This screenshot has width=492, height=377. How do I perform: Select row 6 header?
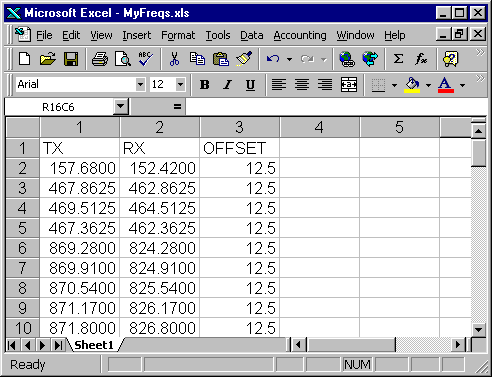pyautogui.click(x=22, y=248)
